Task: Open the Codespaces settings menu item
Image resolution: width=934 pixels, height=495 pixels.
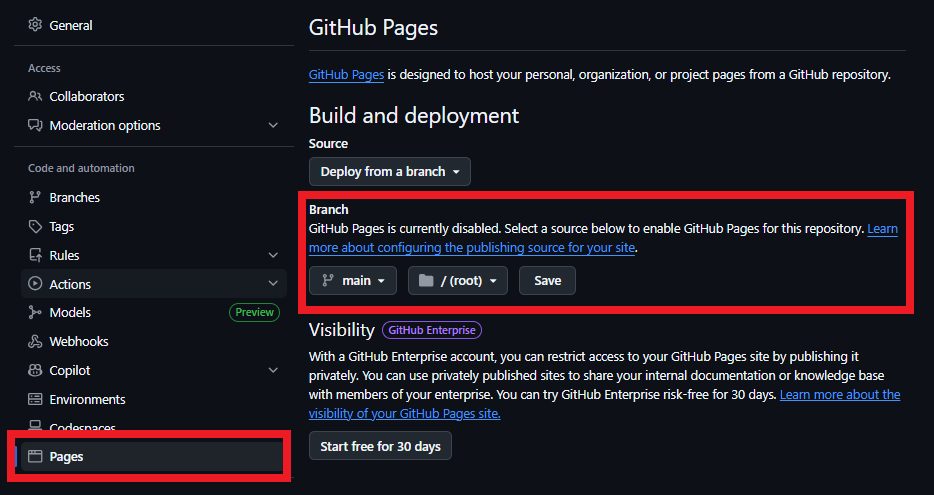Action: [82, 429]
